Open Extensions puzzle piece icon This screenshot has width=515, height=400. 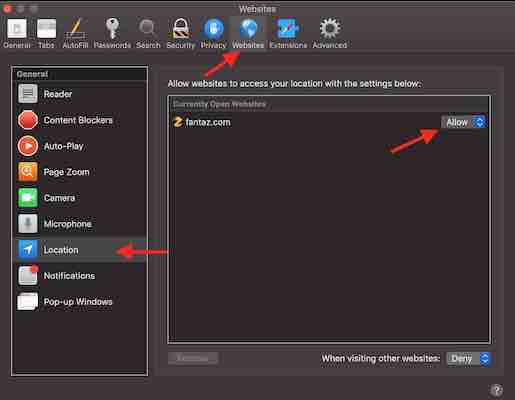(x=288, y=29)
